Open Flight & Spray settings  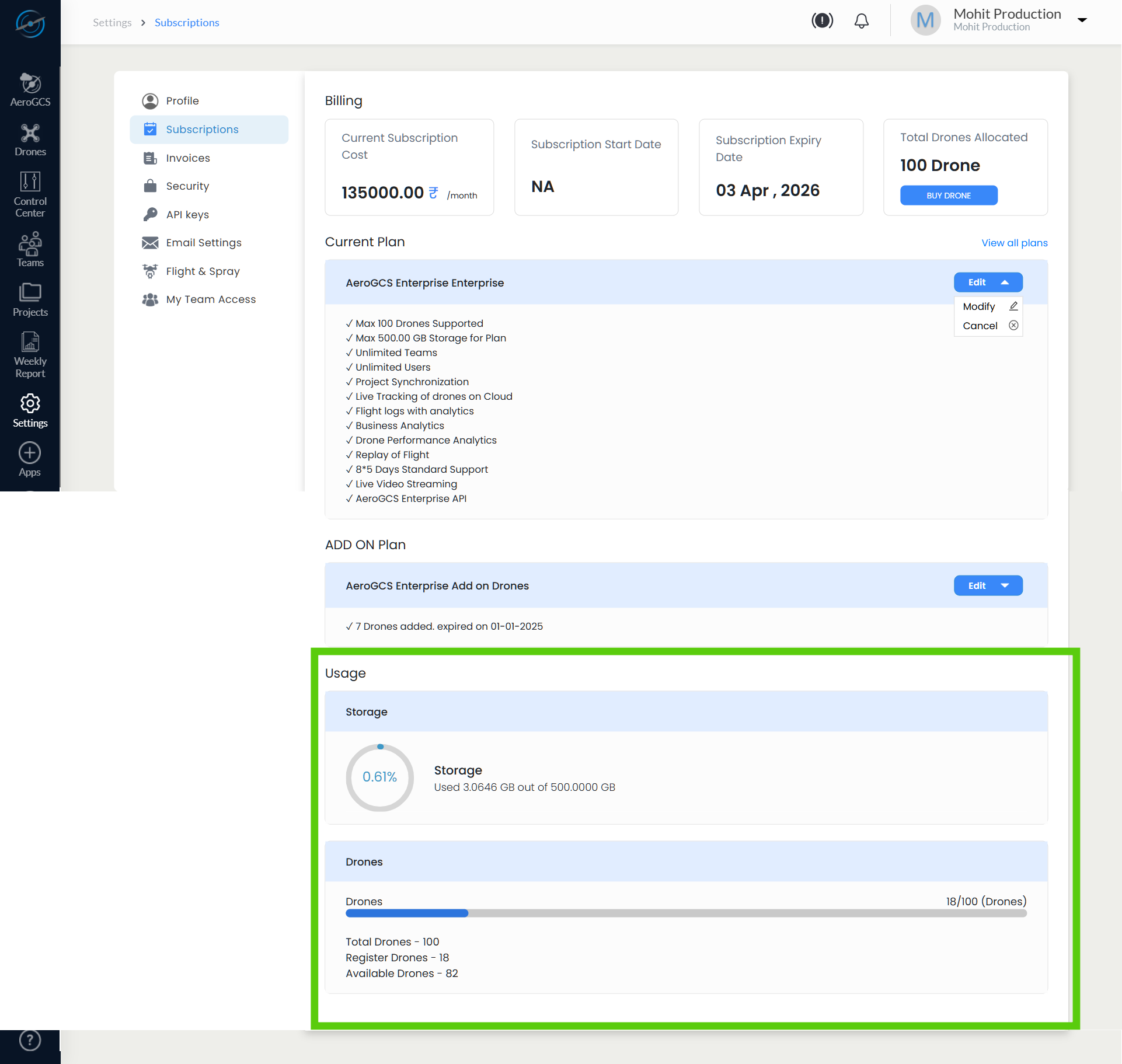point(209,271)
